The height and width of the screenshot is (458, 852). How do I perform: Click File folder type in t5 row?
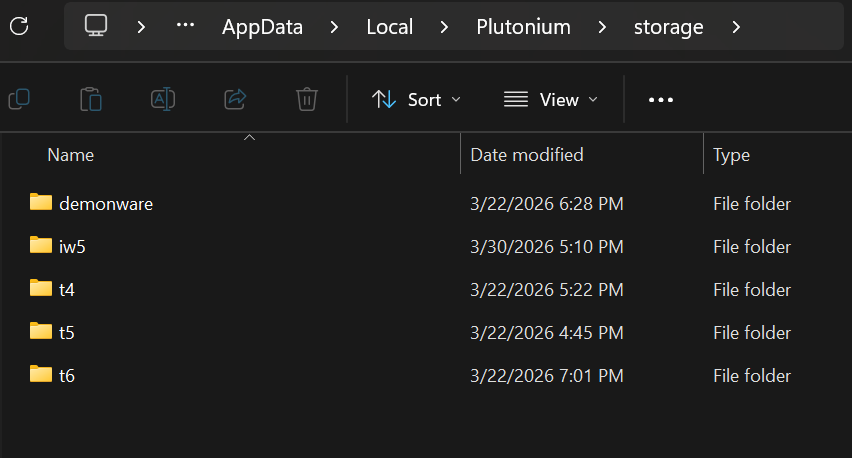tap(752, 332)
